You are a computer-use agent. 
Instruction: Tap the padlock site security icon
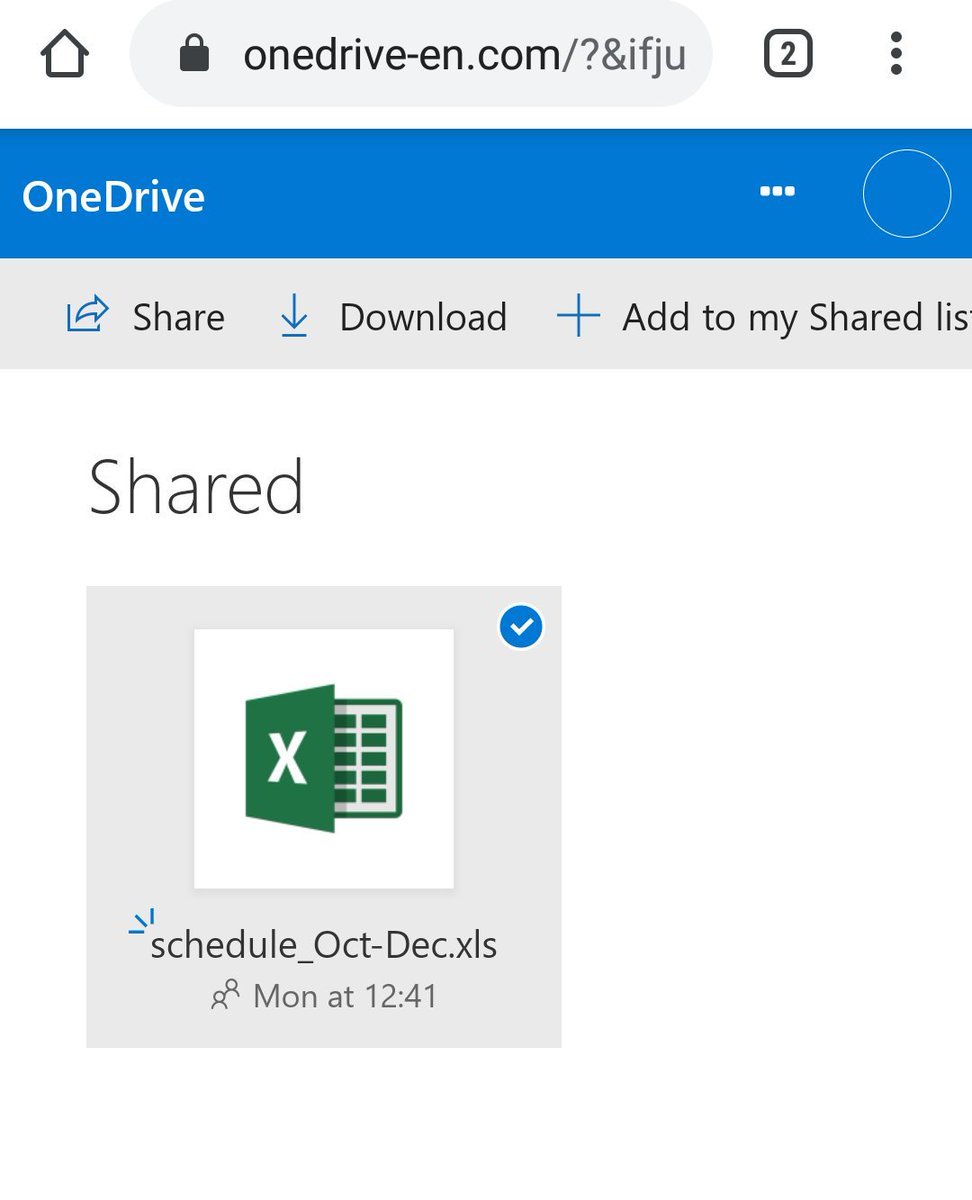194,54
